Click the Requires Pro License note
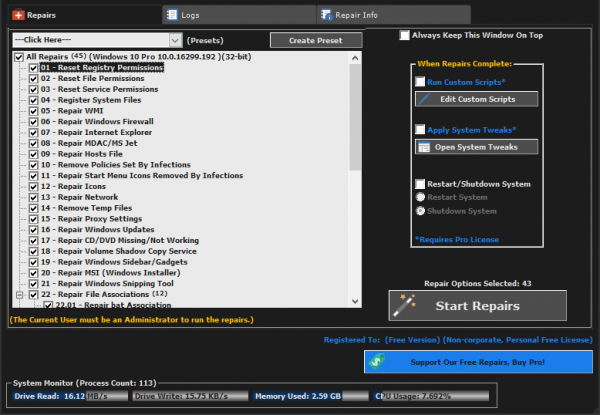The width and height of the screenshot is (600, 415). tap(457, 240)
